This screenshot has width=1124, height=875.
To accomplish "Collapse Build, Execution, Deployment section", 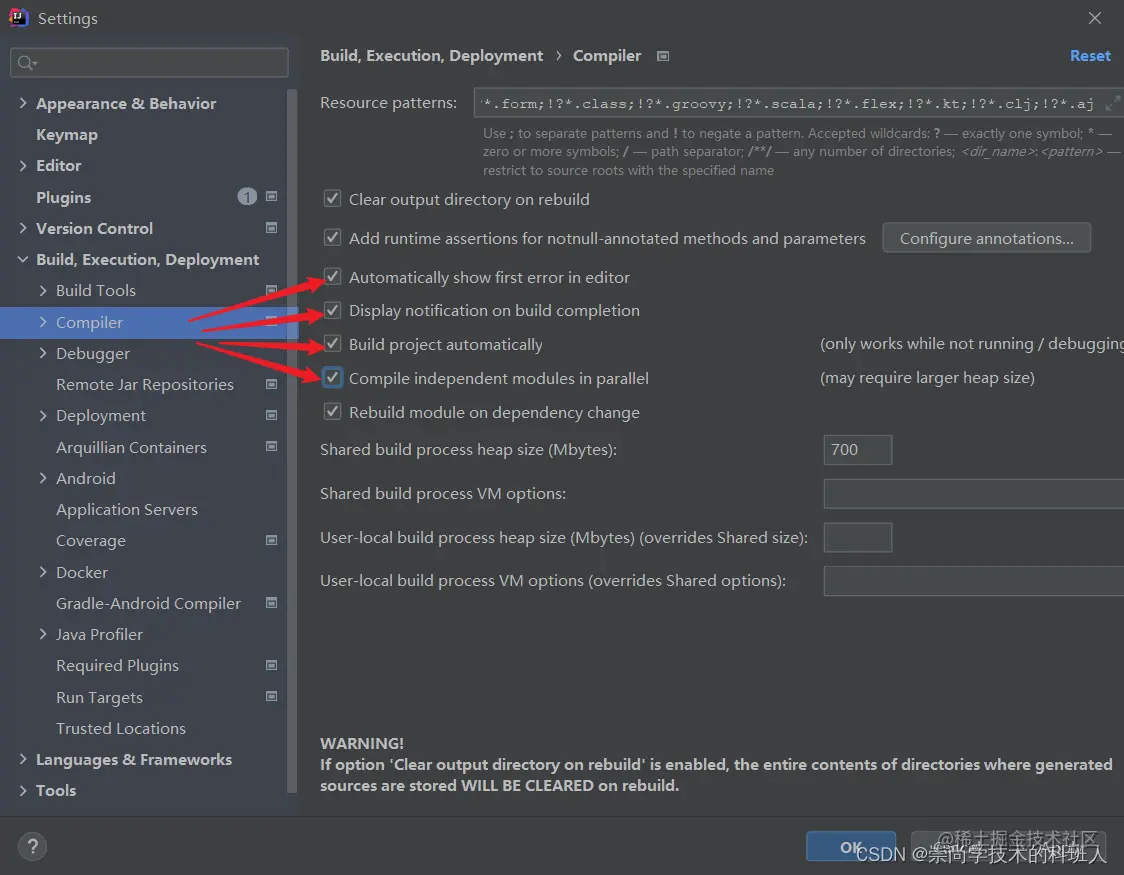I will click(23, 259).
